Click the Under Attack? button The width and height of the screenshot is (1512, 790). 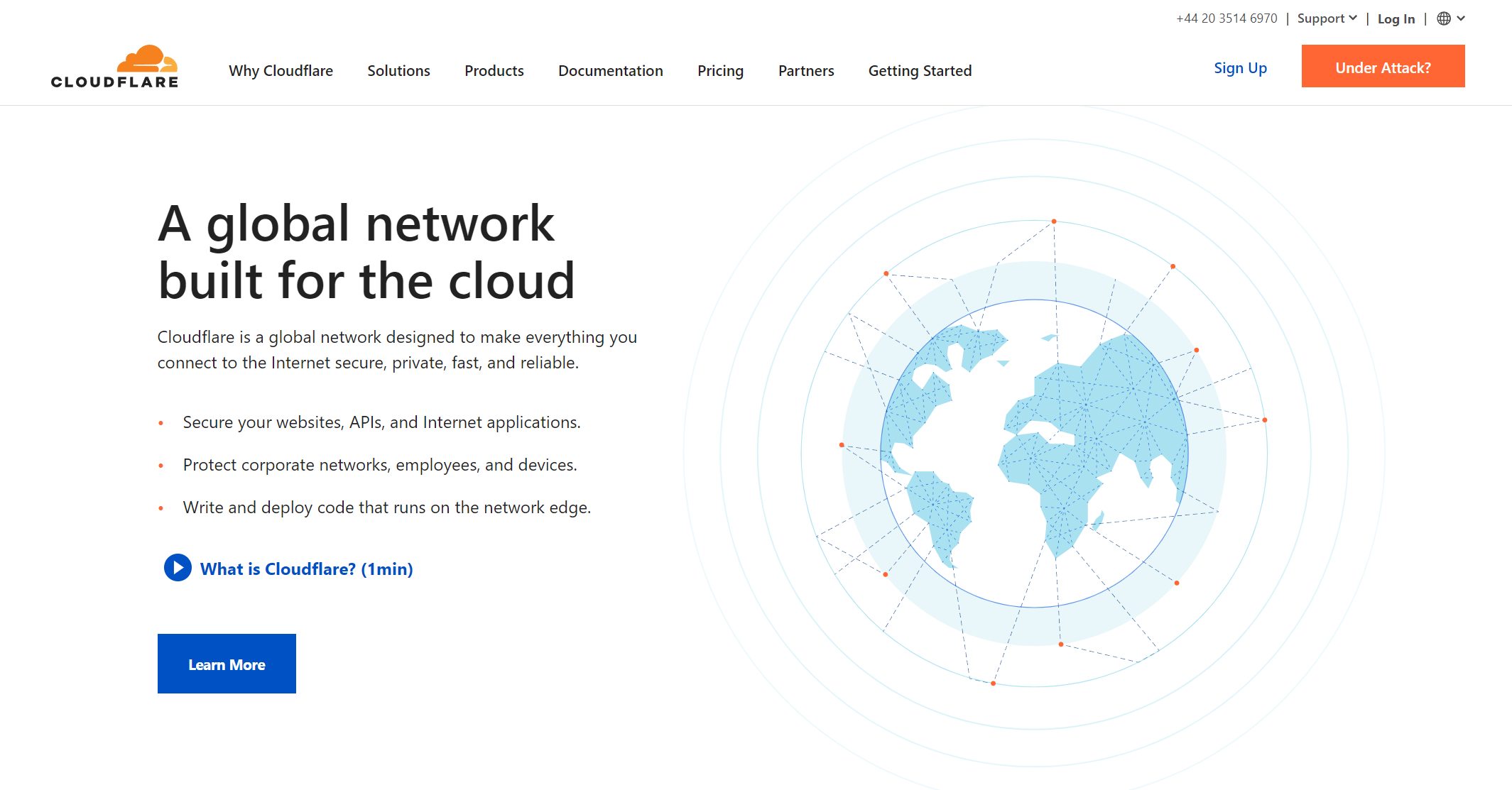pyautogui.click(x=1383, y=66)
